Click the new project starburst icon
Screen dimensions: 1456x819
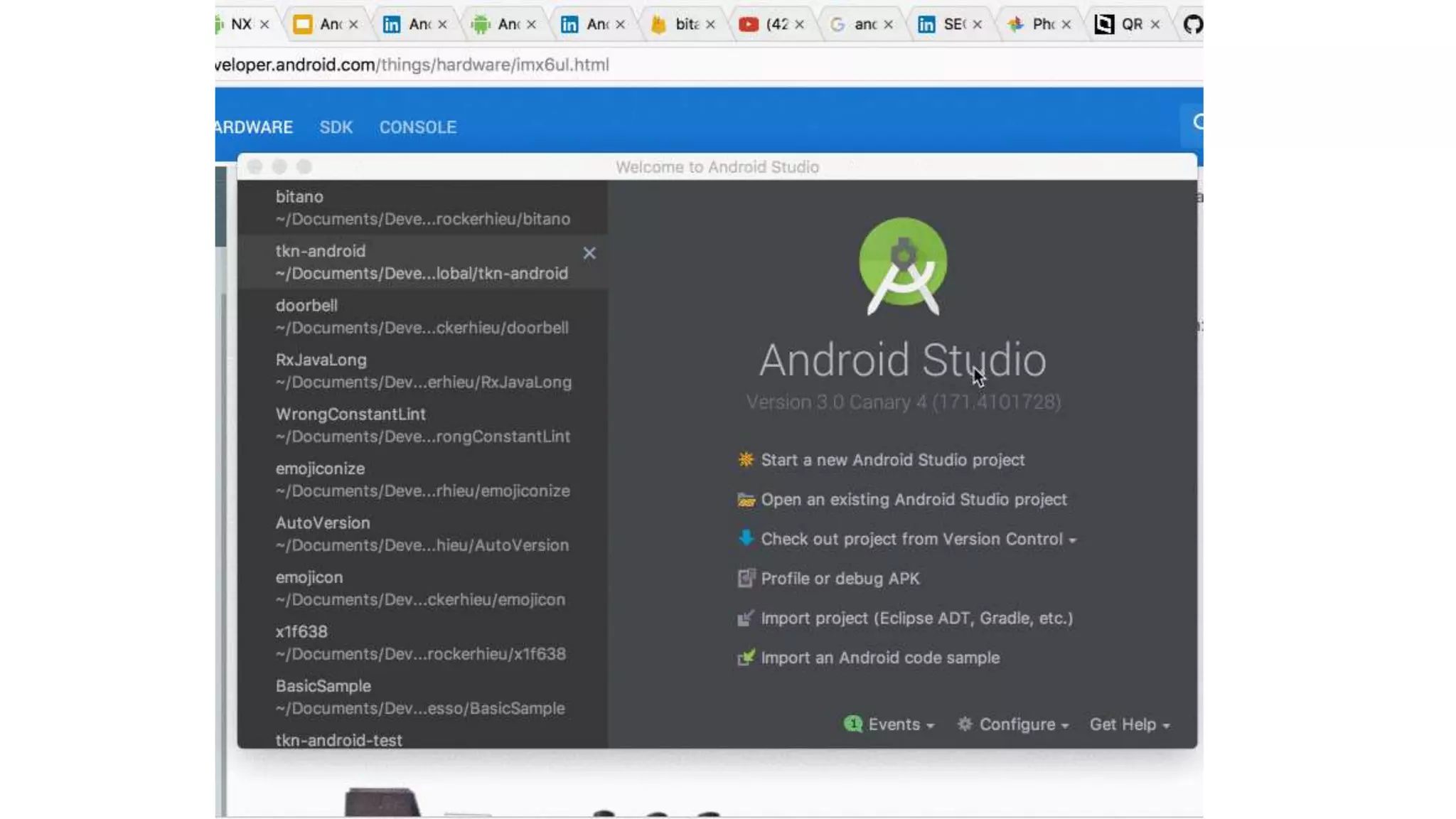[745, 459]
